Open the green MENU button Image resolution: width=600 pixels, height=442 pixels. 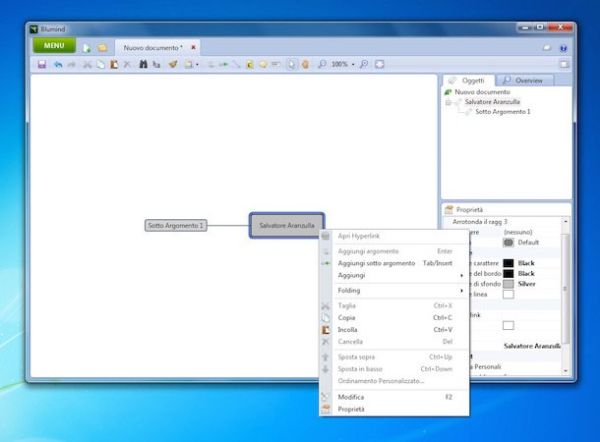coord(54,46)
